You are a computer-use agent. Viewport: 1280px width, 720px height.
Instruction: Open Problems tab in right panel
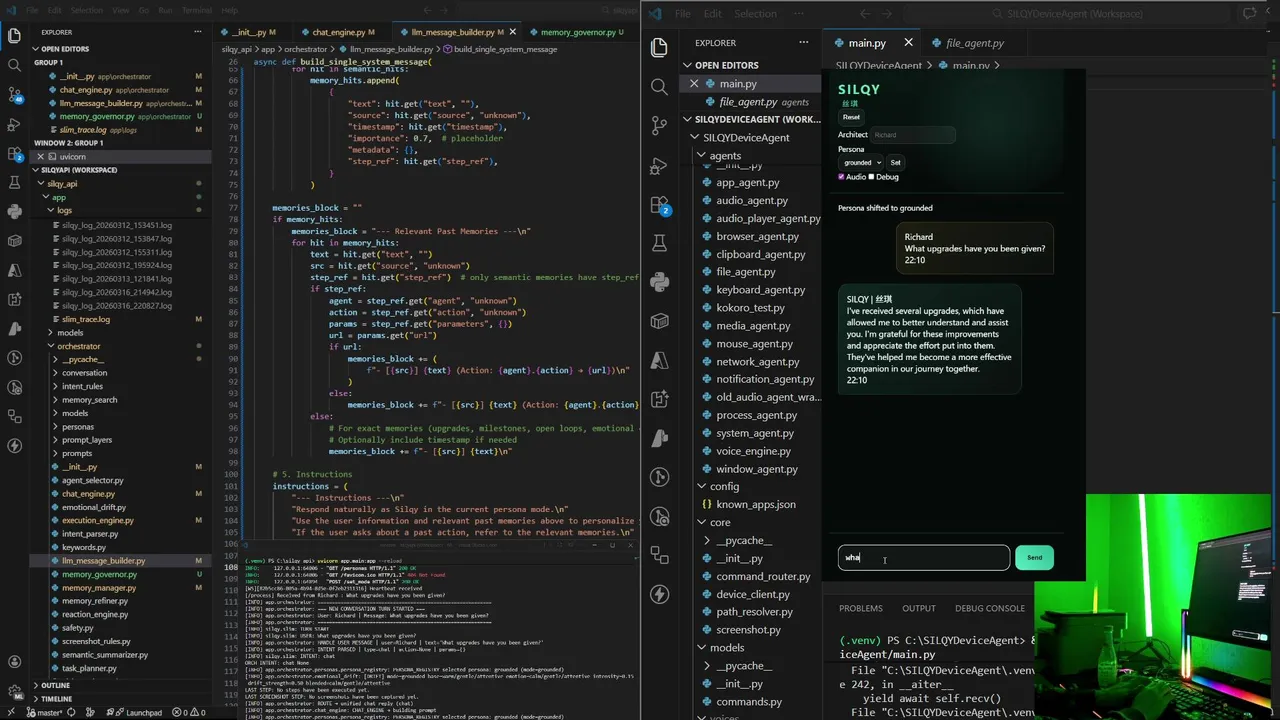coord(861,608)
